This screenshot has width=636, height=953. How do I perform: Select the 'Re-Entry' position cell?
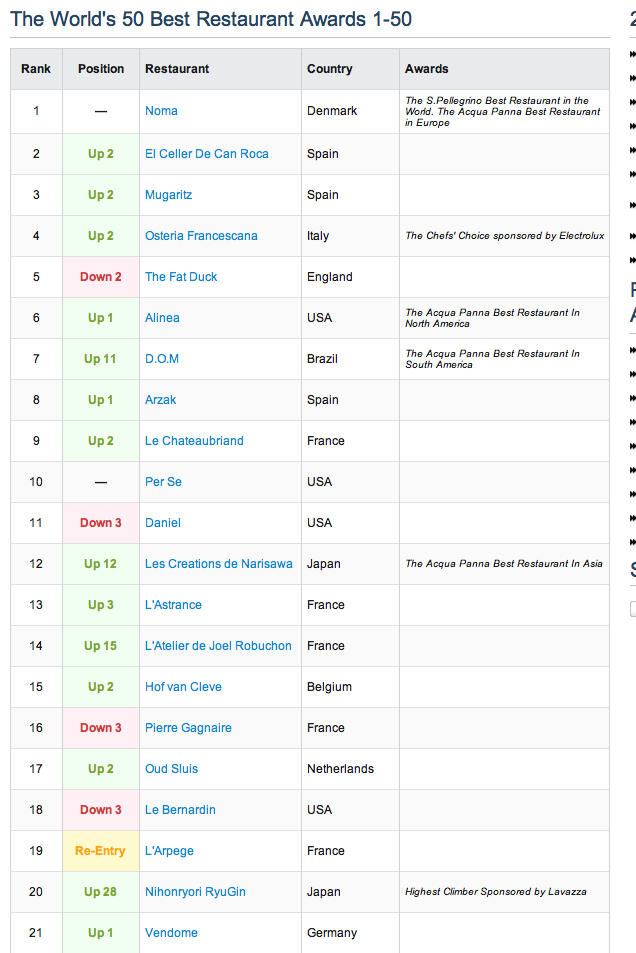[x=101, y=851]
